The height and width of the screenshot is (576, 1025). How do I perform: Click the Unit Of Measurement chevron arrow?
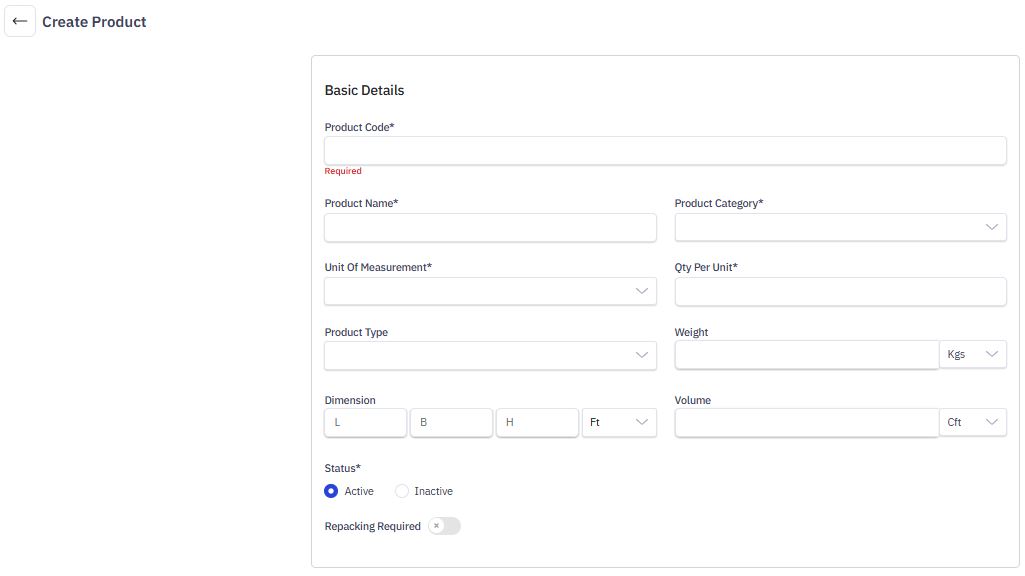click(x=642, y=292)
